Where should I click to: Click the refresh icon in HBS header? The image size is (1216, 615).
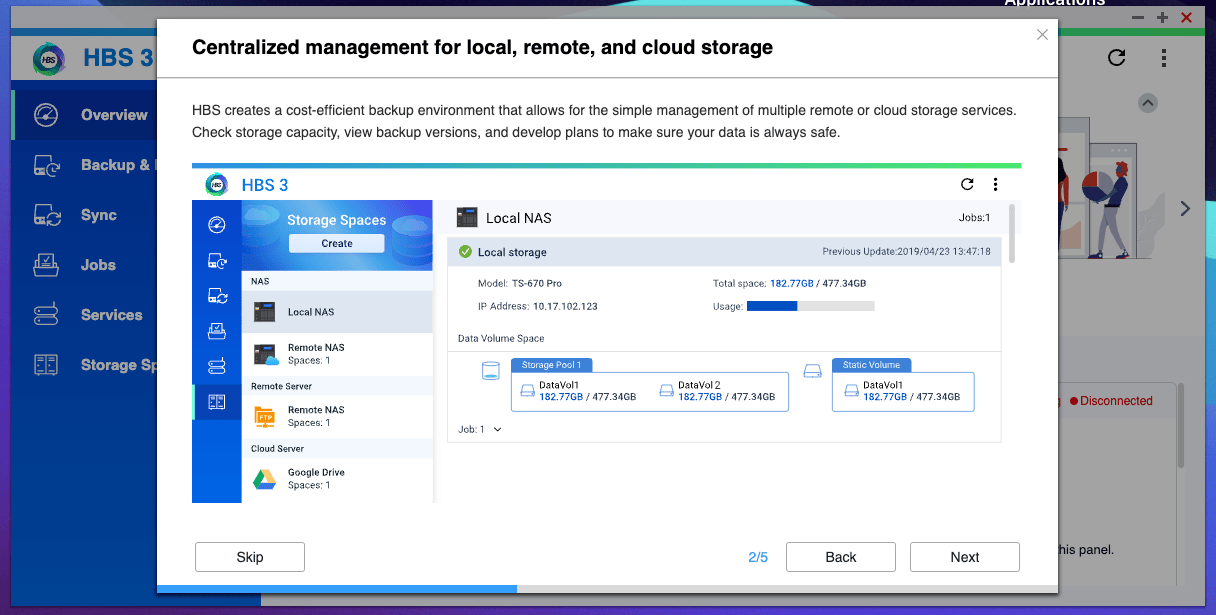(1117, 58)
